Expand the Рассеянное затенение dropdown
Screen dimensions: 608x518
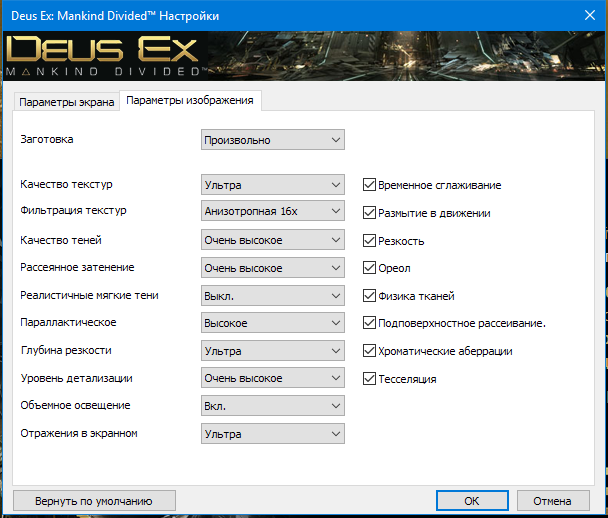273,268
